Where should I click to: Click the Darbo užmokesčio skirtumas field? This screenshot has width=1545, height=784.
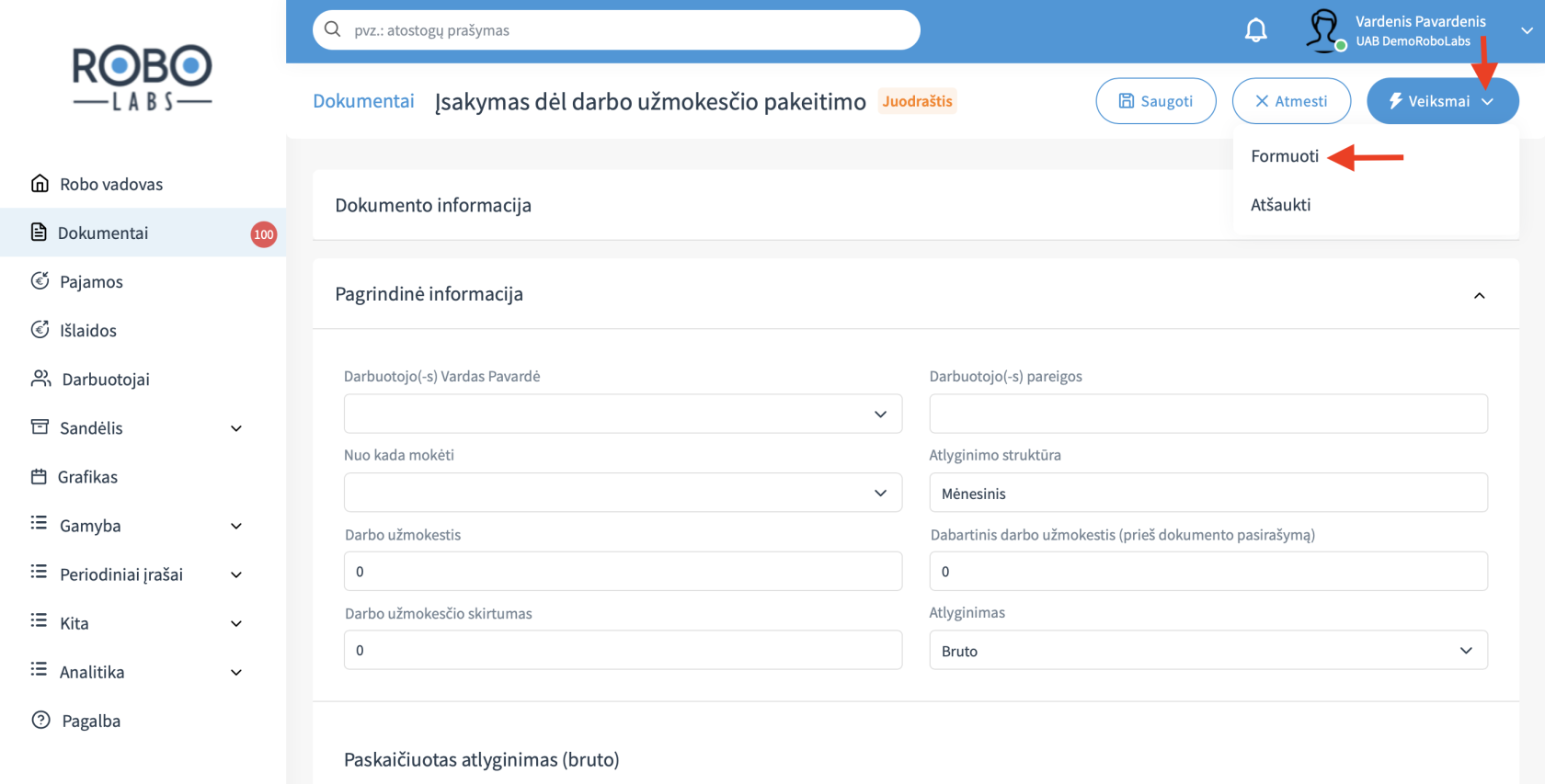point(623,650)
